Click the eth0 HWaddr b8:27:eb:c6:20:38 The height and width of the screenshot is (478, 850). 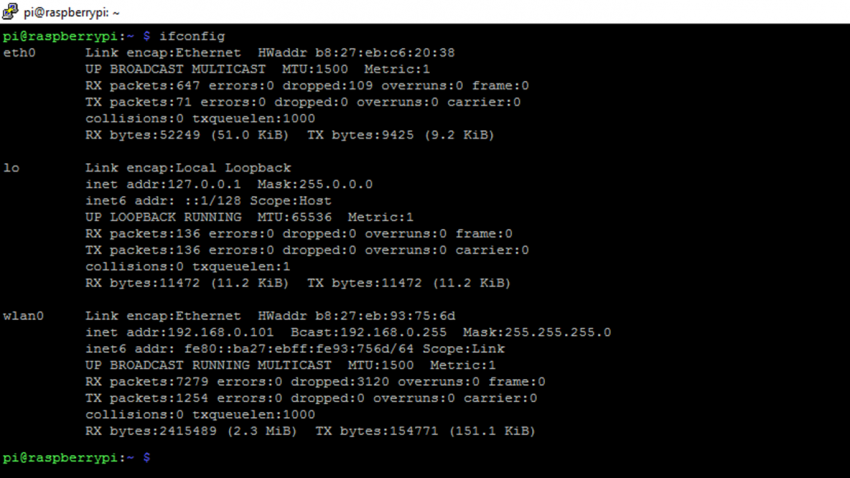point(356,52)
